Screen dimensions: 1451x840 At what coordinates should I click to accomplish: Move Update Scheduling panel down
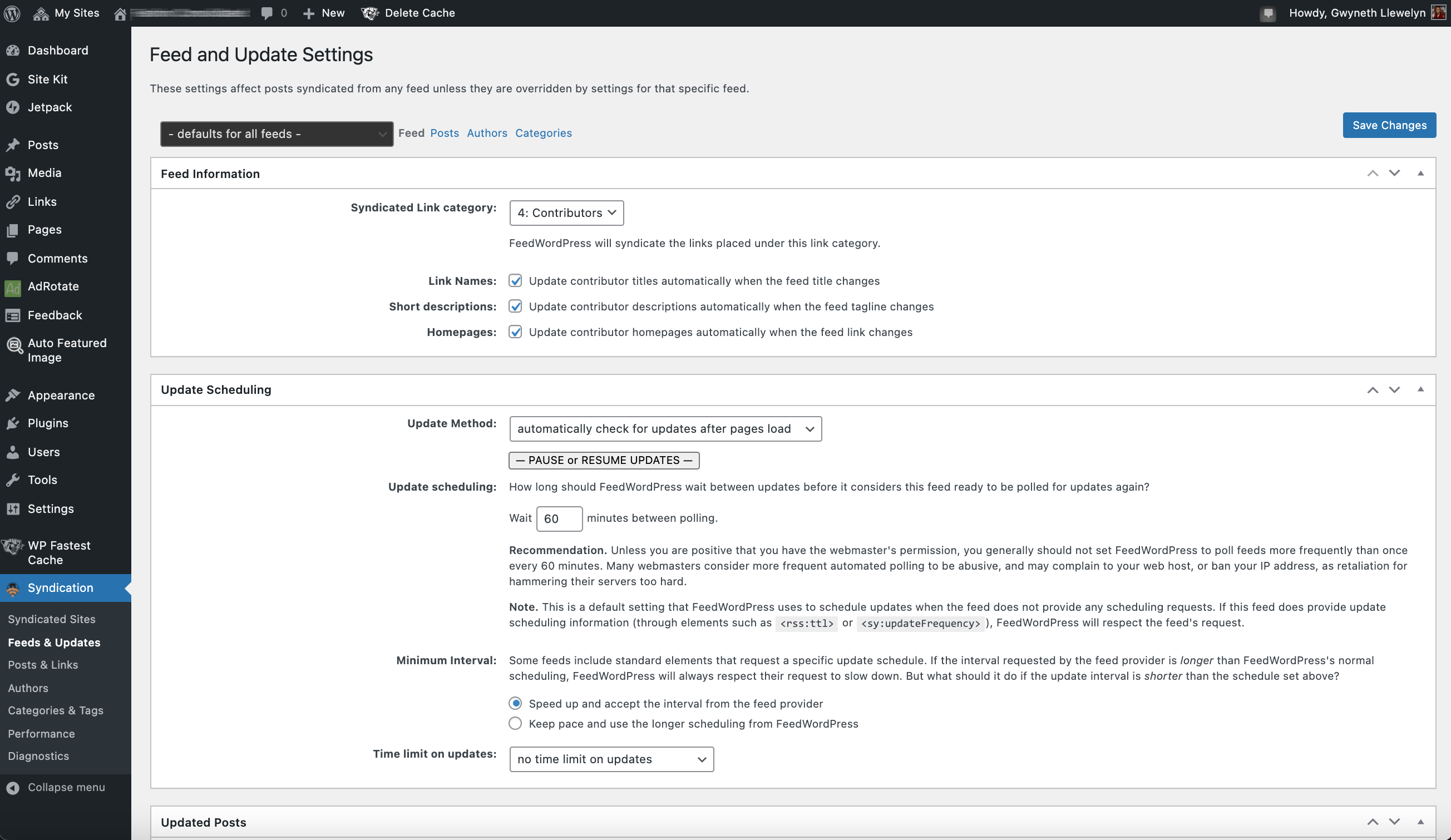(1395, 390)
